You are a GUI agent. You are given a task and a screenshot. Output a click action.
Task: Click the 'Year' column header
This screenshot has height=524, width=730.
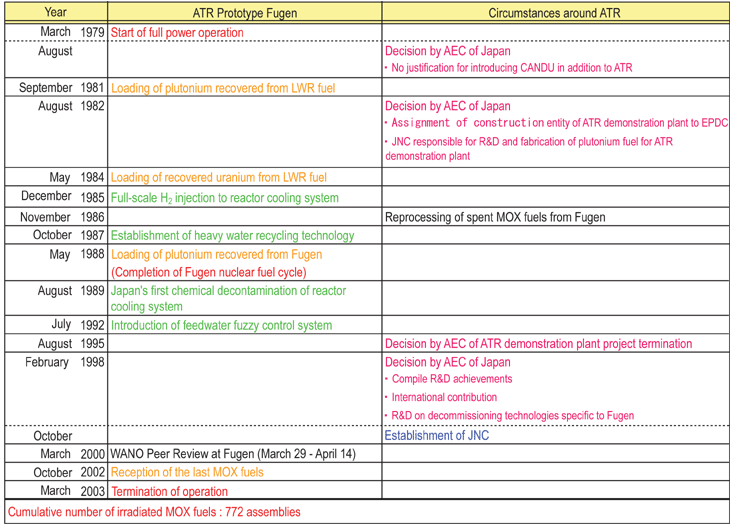click(55, 12)
